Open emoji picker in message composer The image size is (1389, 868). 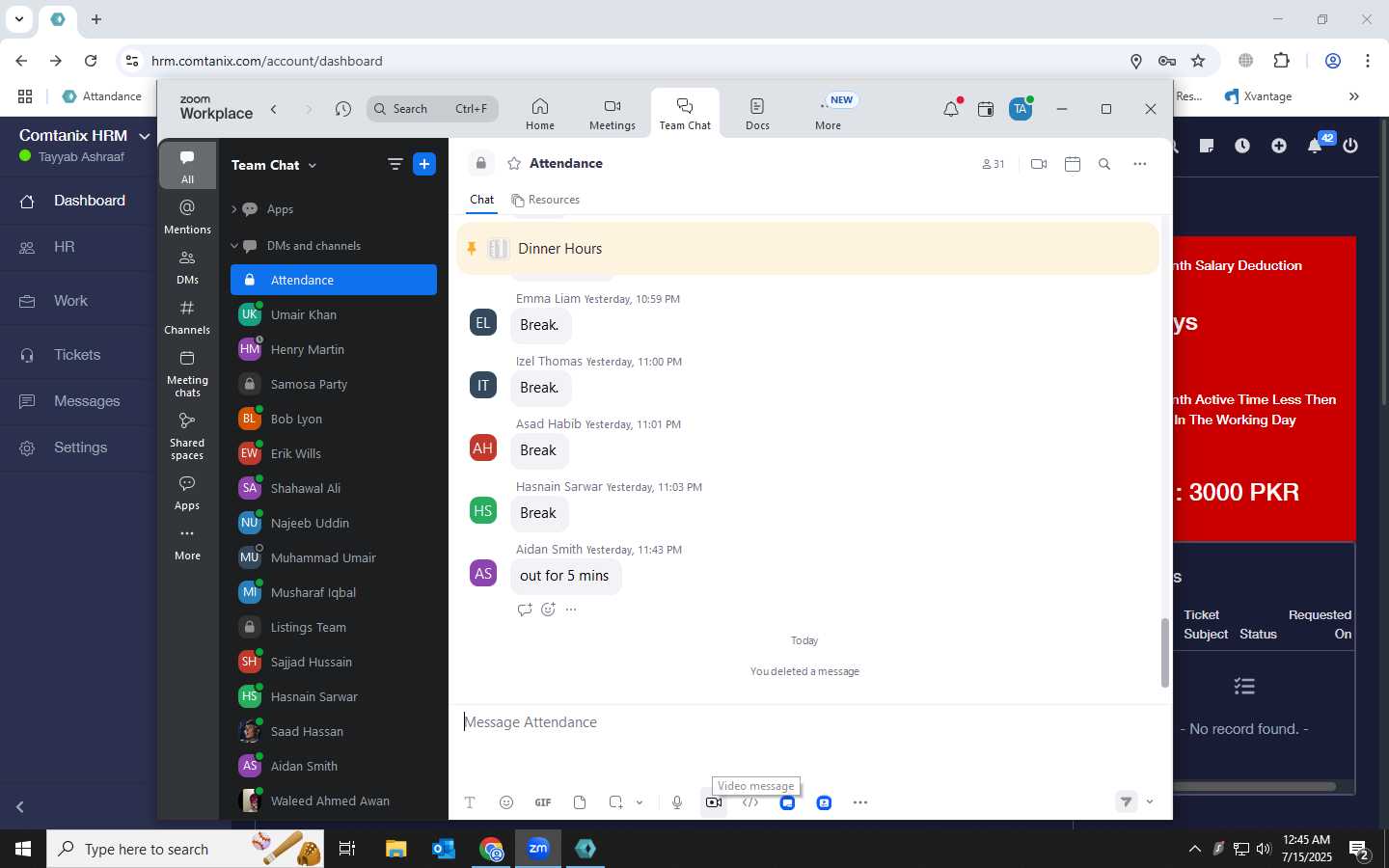click(x=506, y=802)
